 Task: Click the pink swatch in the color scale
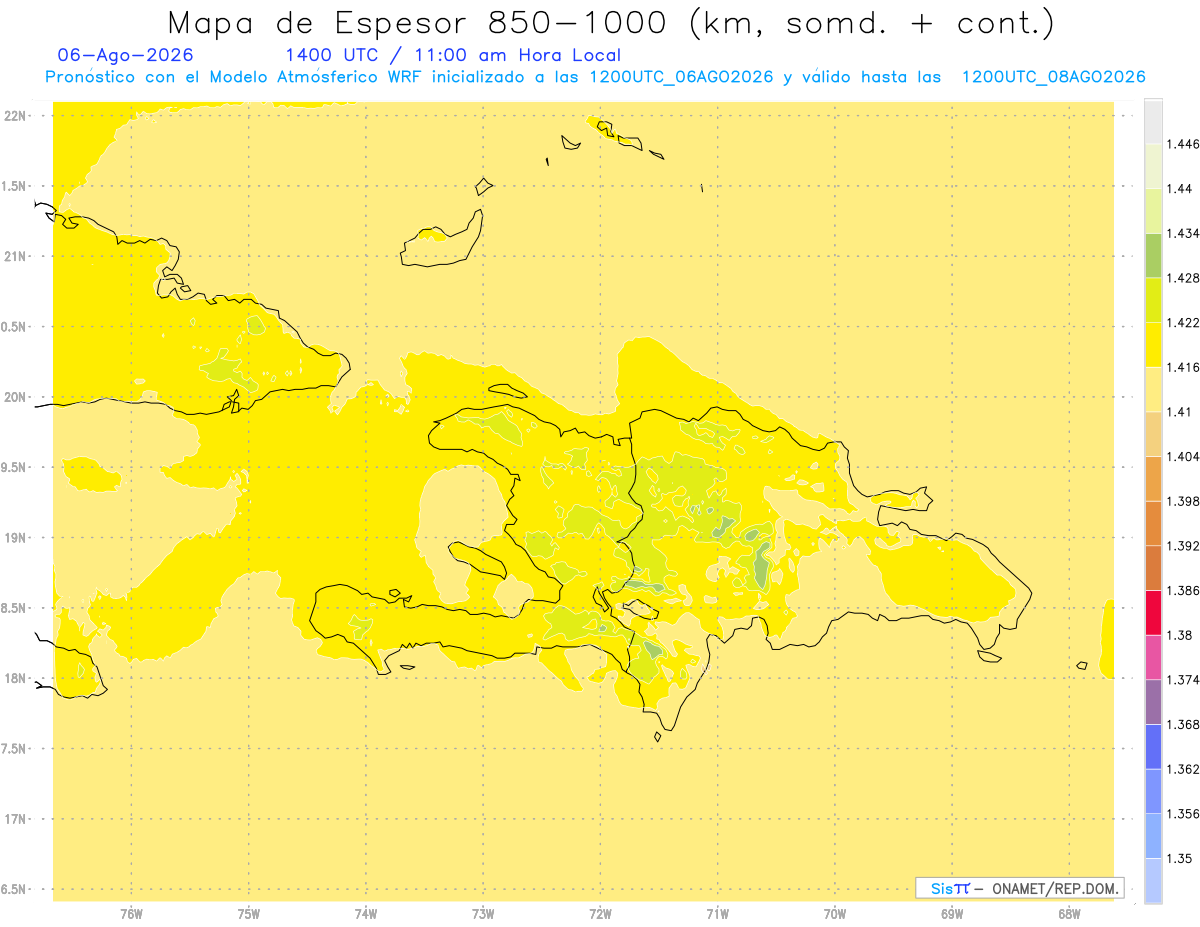click(1153, 657)
